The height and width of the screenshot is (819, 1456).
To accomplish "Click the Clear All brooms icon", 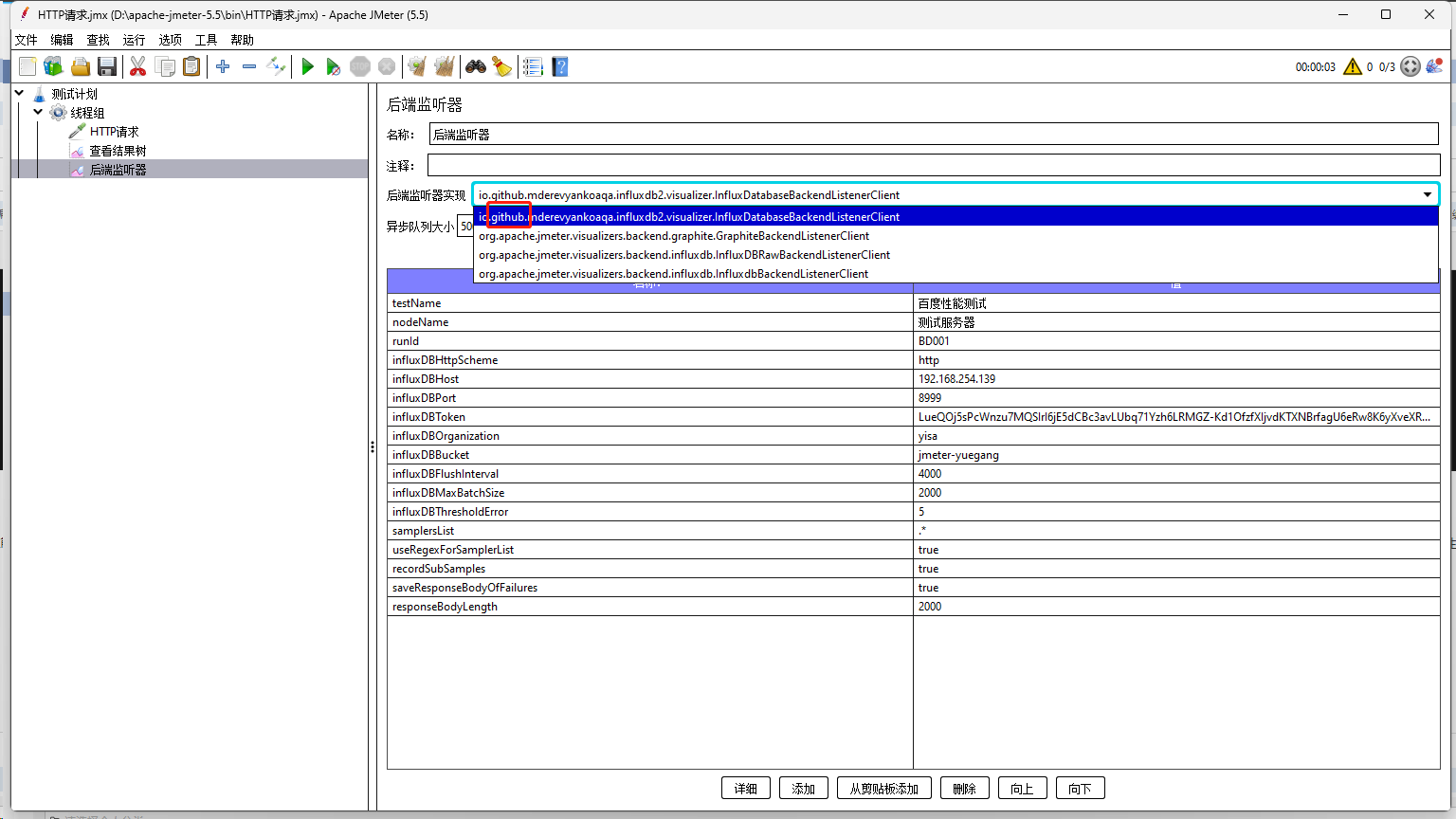I will [445, 66].
